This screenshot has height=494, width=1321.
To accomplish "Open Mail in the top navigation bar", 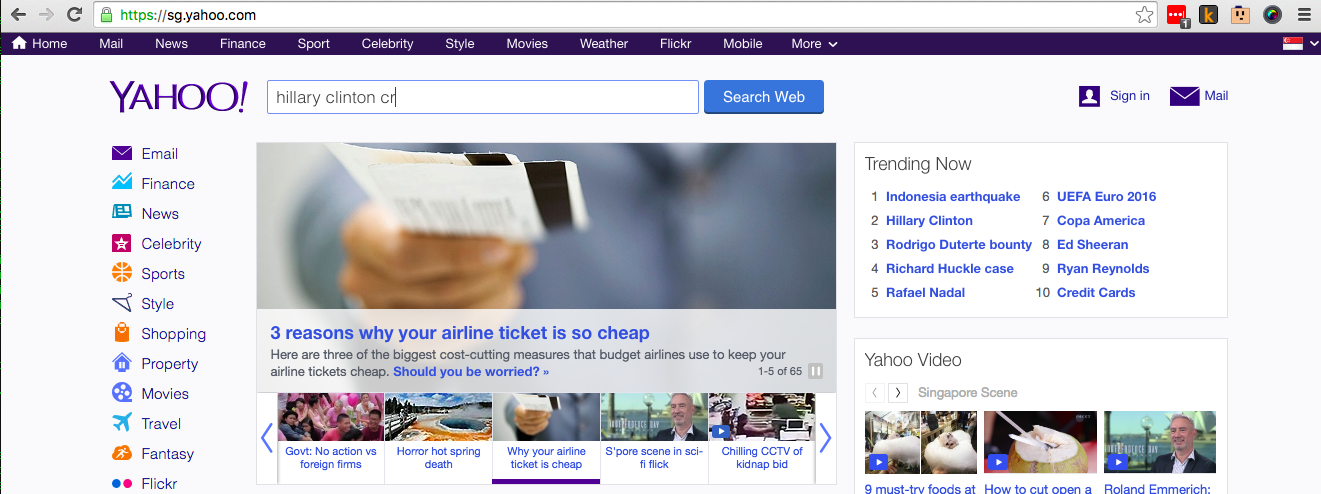I will click(111, 44).
